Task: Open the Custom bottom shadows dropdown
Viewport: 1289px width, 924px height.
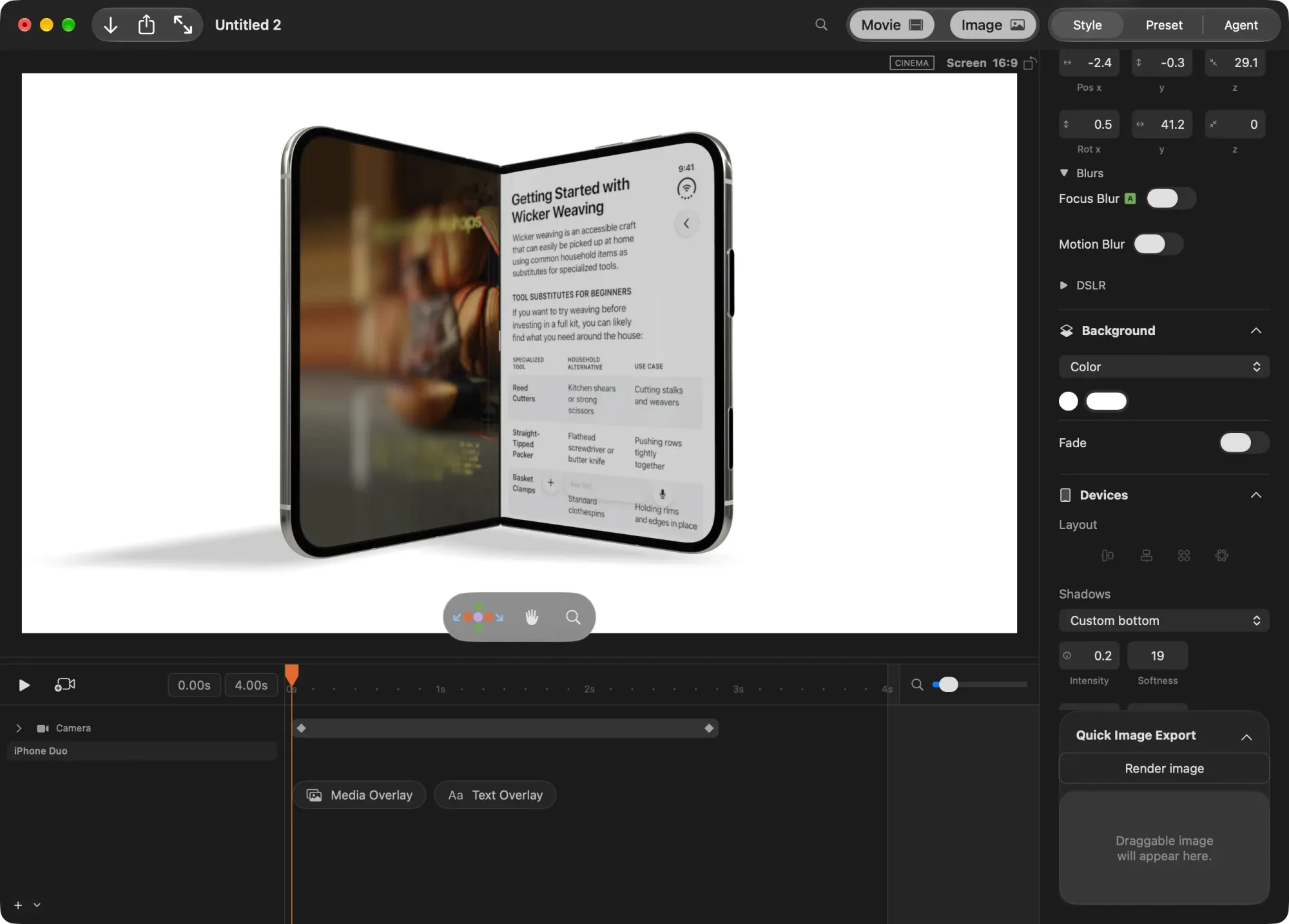Action: tap(1164, 621)
